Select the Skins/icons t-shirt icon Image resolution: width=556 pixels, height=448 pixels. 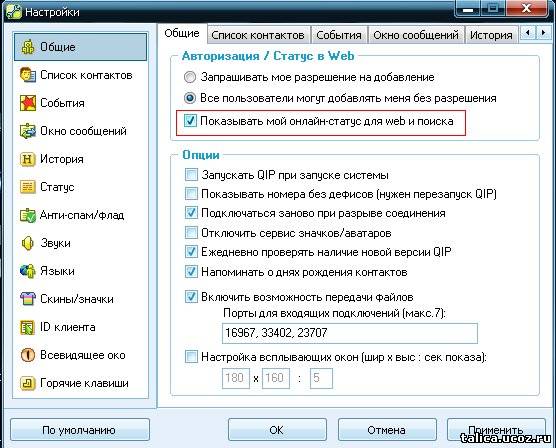click(x=28, y=299)
